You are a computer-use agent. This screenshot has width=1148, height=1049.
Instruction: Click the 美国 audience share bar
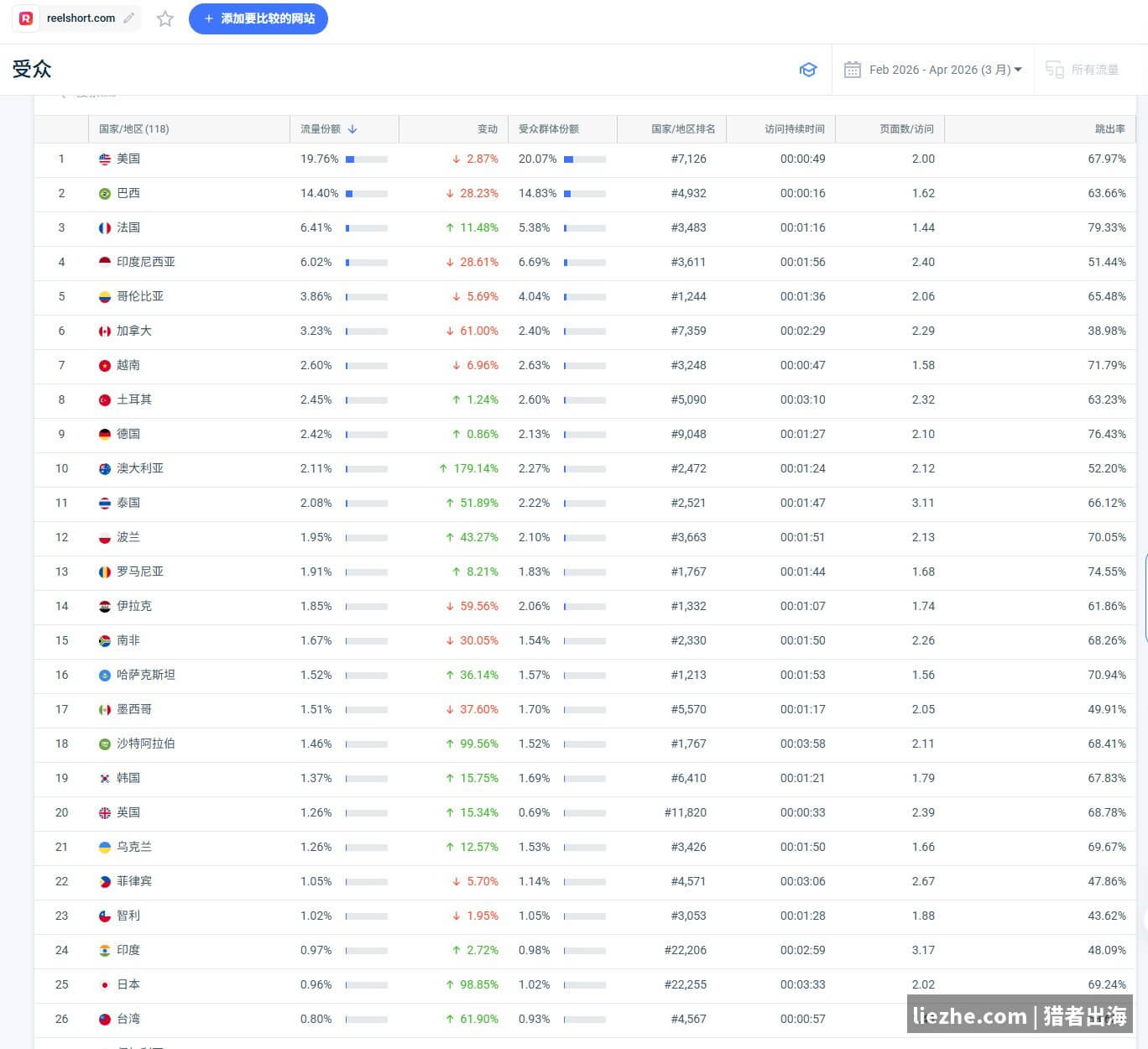pyautogui.click(x=585, y=159)
